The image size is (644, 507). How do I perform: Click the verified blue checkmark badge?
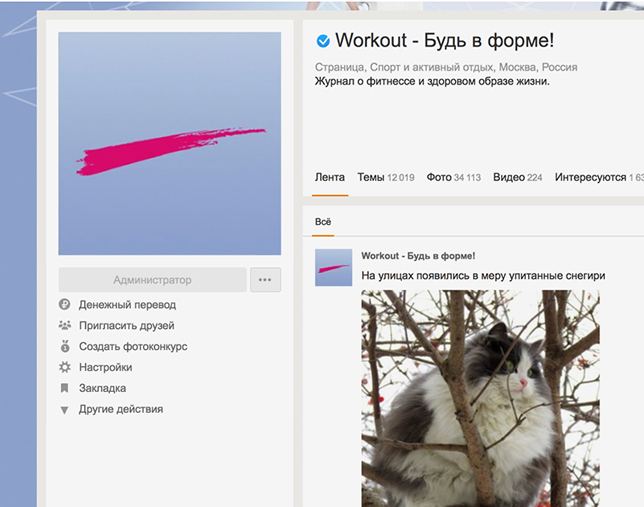click(323, 41)
